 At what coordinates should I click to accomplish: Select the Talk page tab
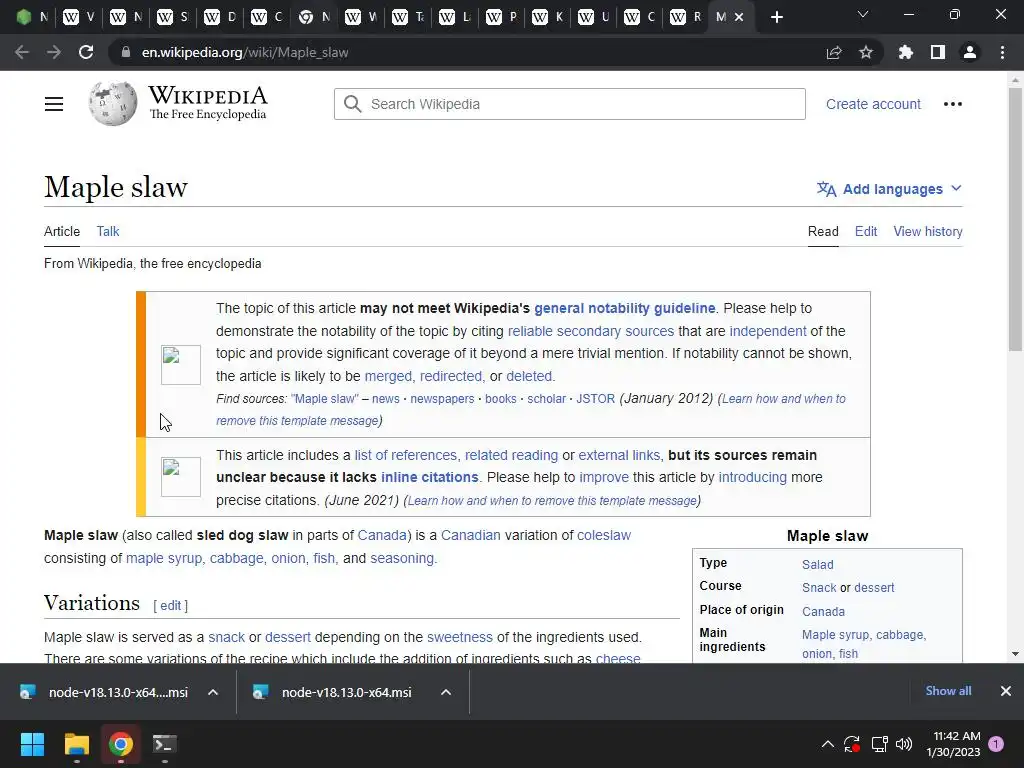pyautogui.click(x=108, y=231)
